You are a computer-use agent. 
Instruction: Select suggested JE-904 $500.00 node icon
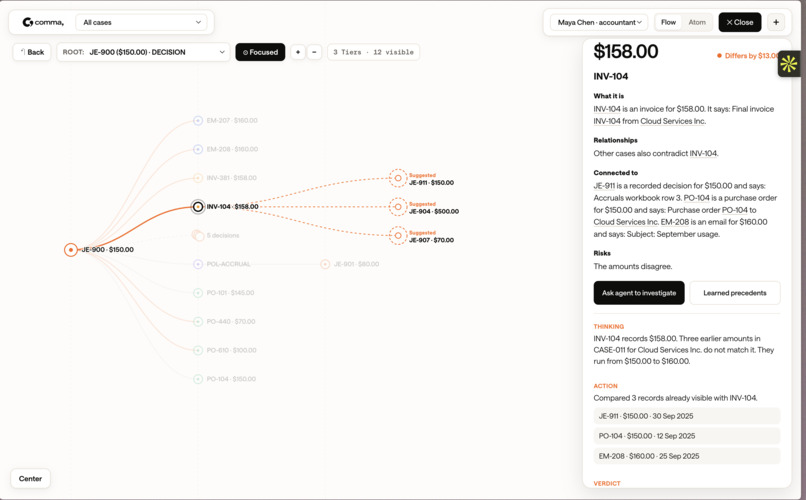pyautogui.click(x=398, y=207)
